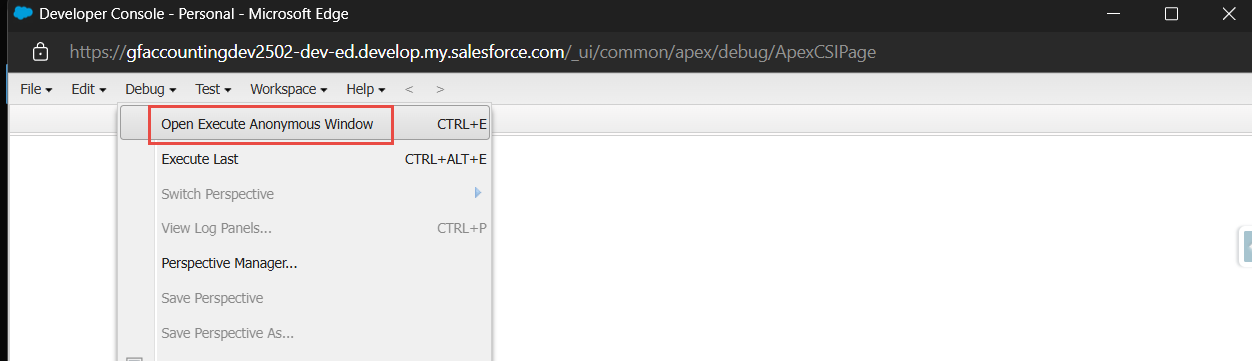Open the File menu
The image size is (1252, 361).
[36, 89]
